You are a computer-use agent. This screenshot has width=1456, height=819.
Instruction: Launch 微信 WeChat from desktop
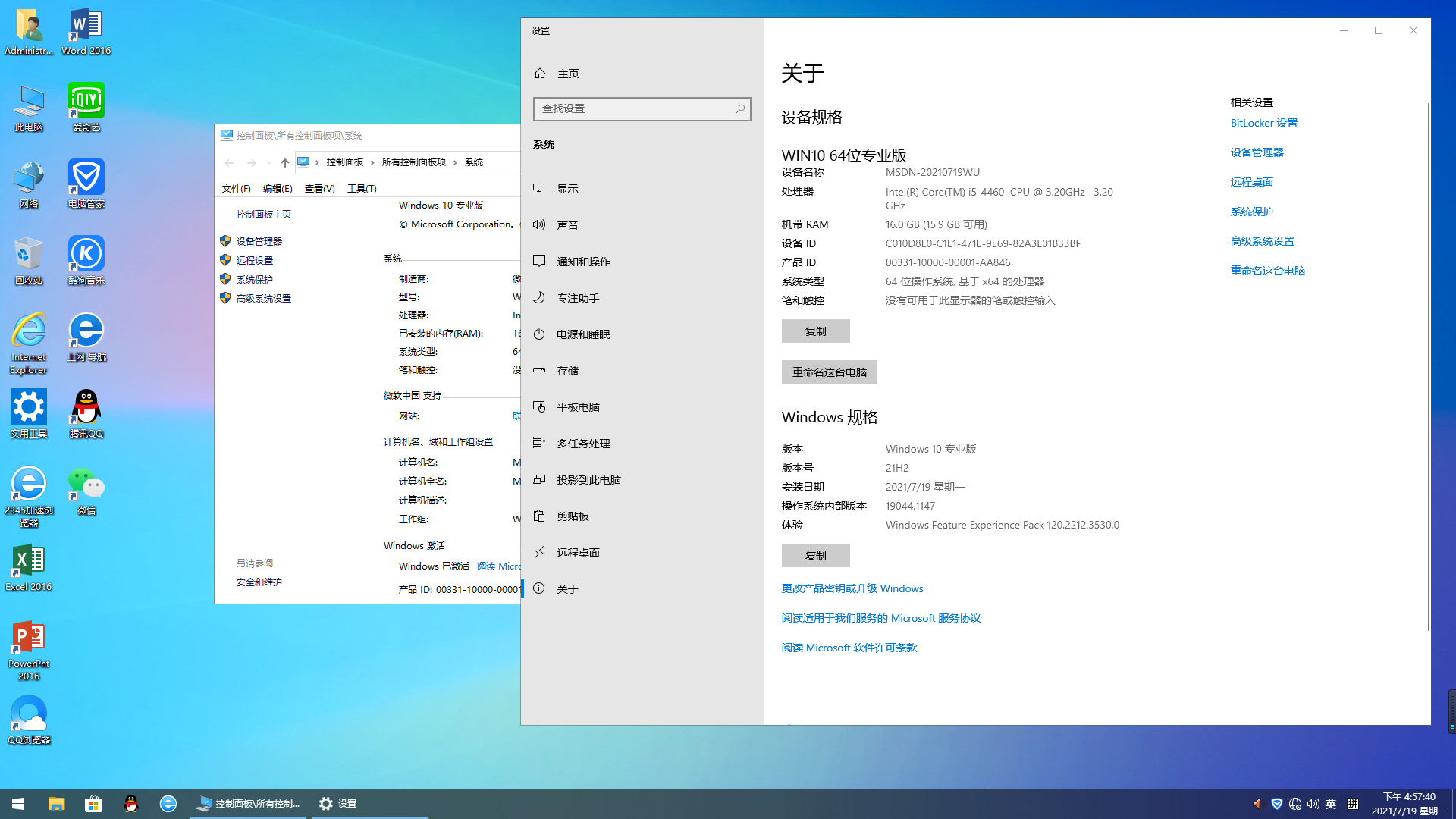coord(86,491)
